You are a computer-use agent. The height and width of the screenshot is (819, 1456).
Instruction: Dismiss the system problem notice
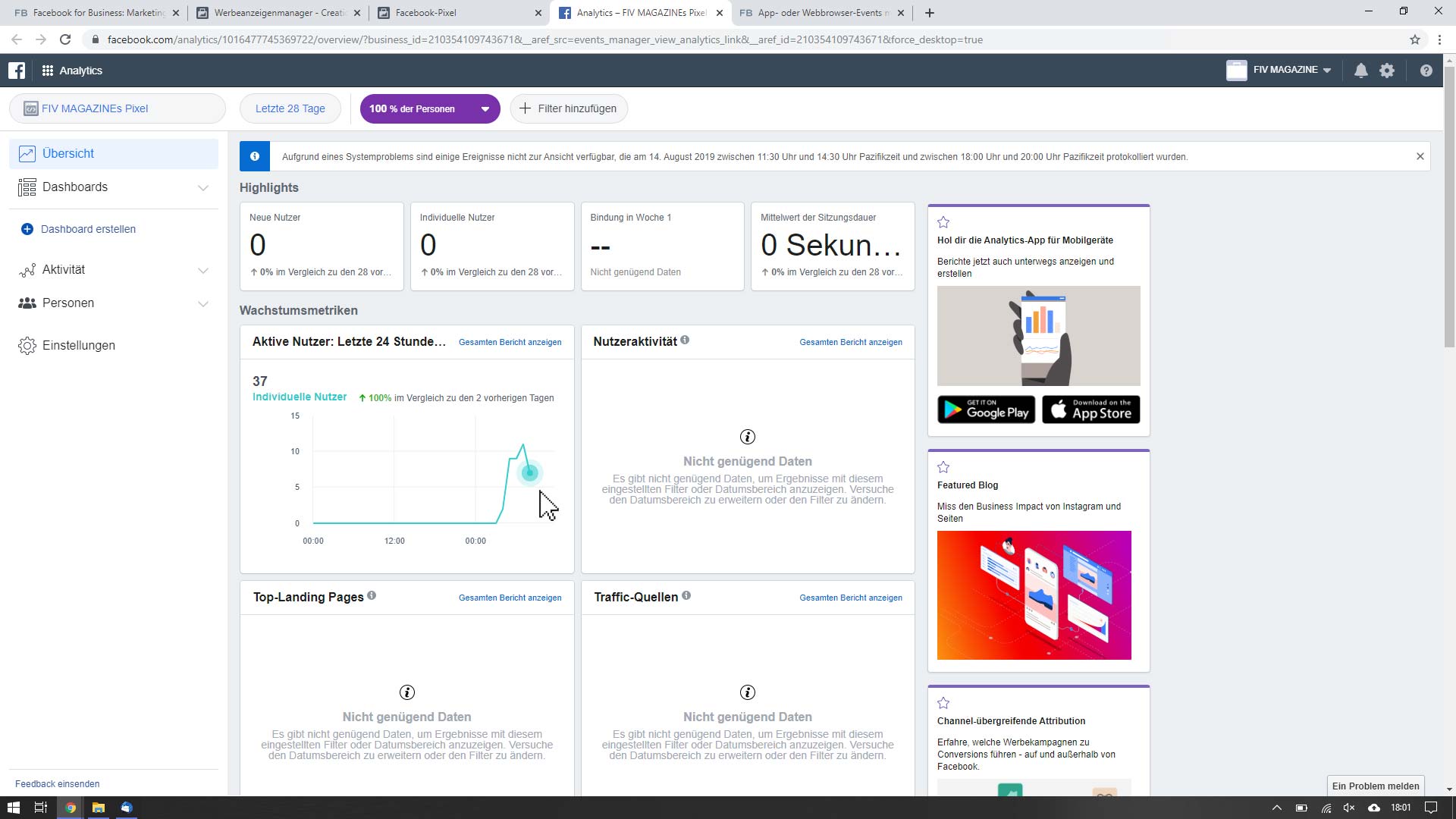1420,156
